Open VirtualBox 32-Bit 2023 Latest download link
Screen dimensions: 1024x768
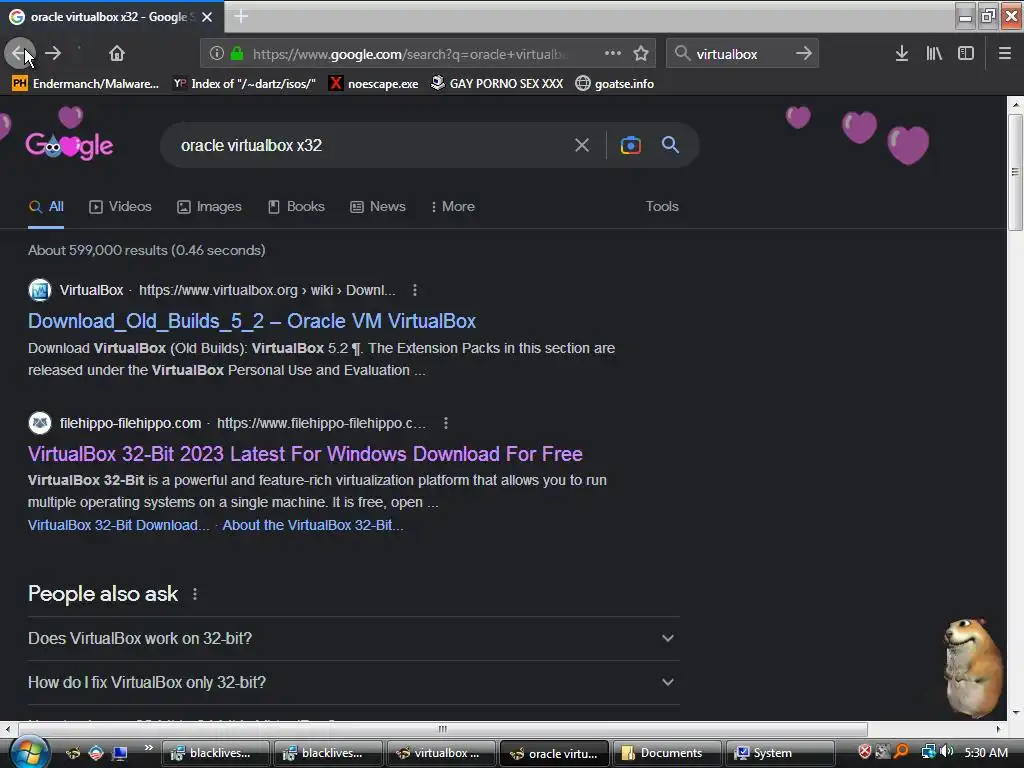(305, 454)
